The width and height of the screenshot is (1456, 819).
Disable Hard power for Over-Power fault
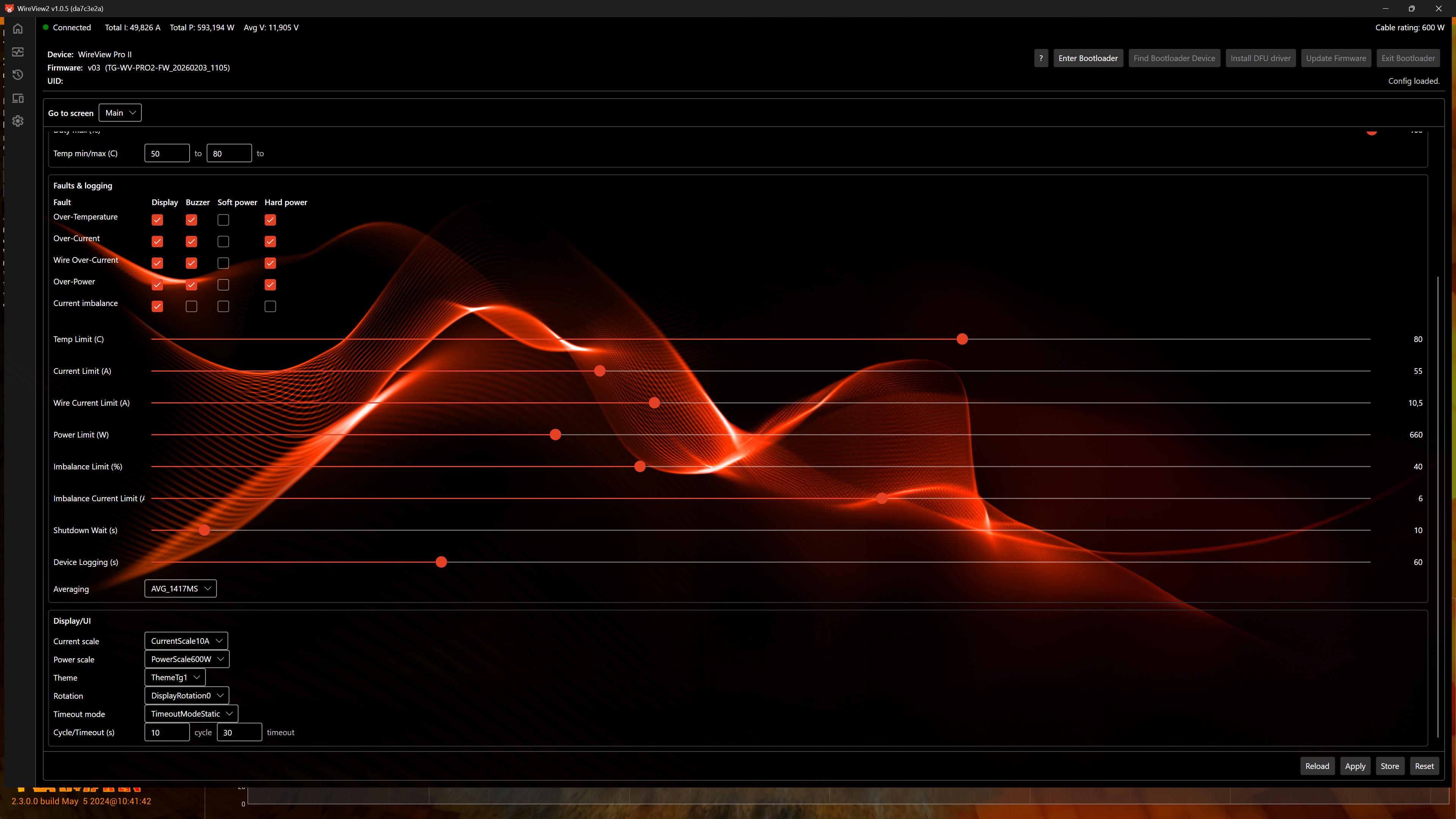click(270, 285)
